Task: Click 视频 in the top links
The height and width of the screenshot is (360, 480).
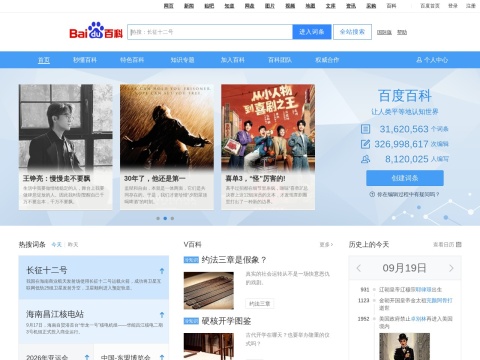Action: click(290, 6)
